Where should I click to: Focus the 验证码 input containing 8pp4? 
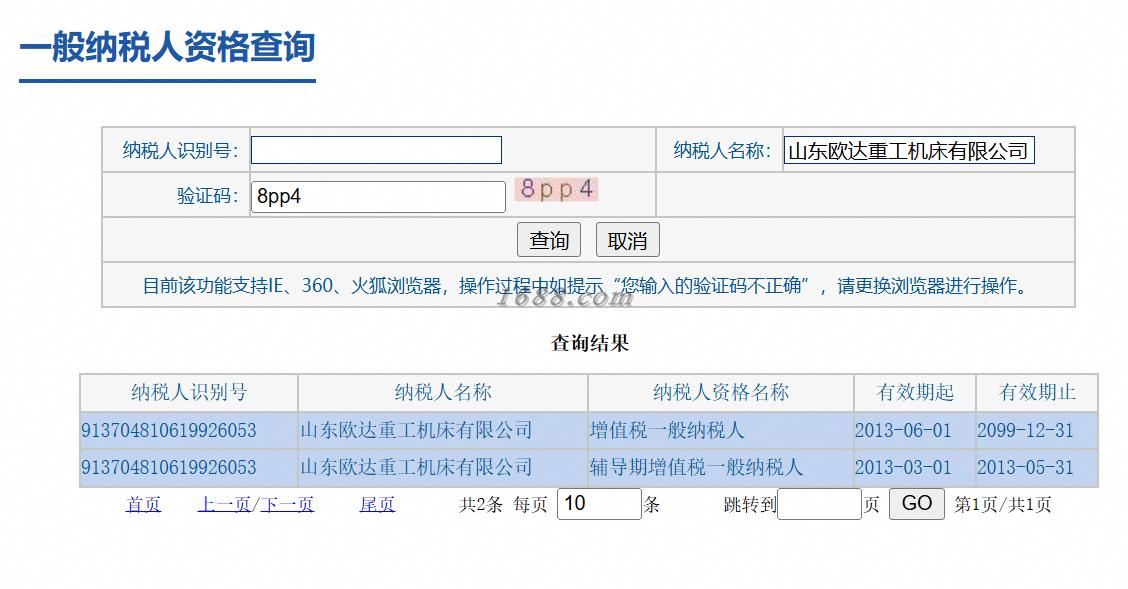(x=378, y=196)
